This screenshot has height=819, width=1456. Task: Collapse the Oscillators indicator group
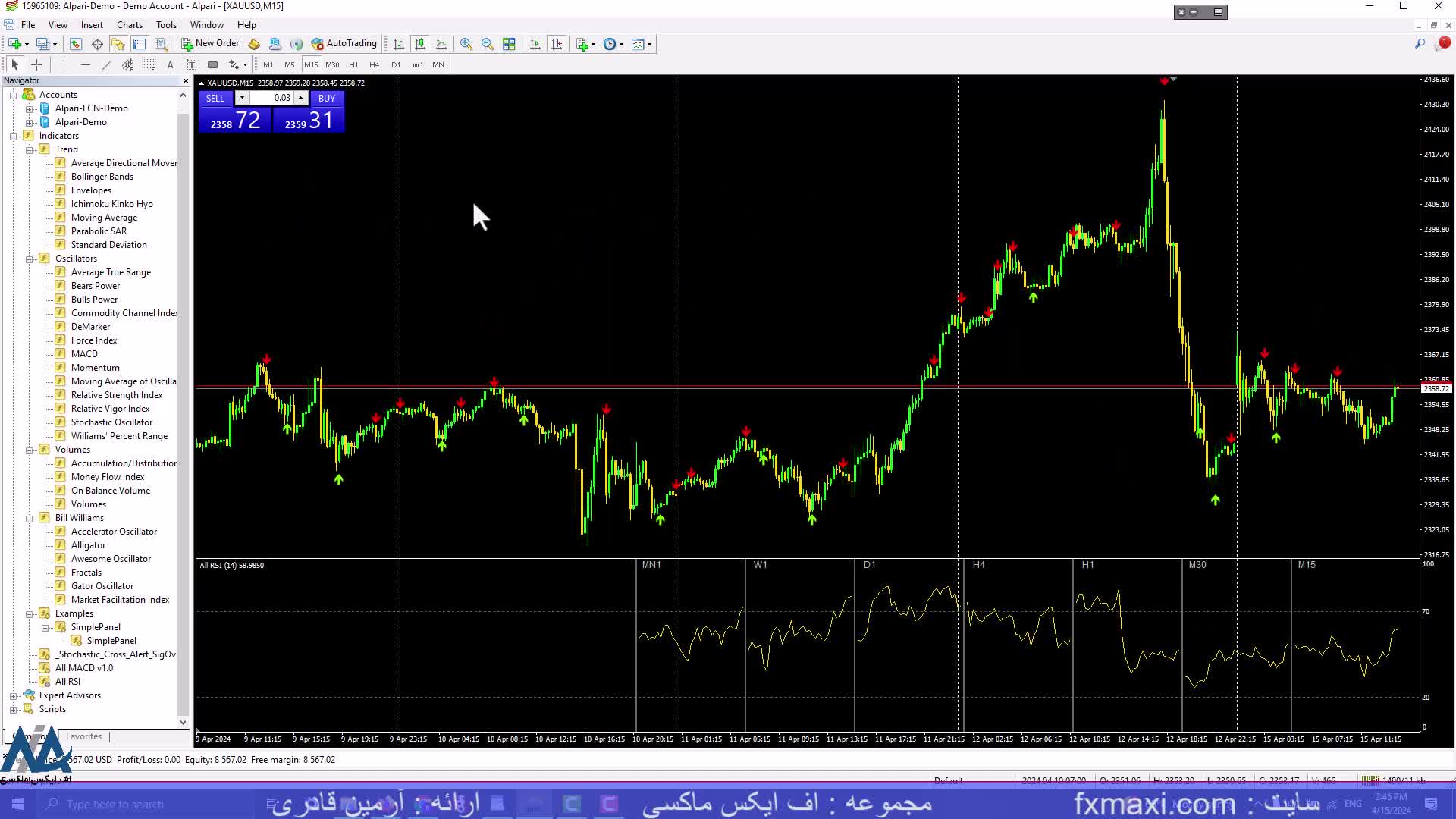[x=30, y=258]
